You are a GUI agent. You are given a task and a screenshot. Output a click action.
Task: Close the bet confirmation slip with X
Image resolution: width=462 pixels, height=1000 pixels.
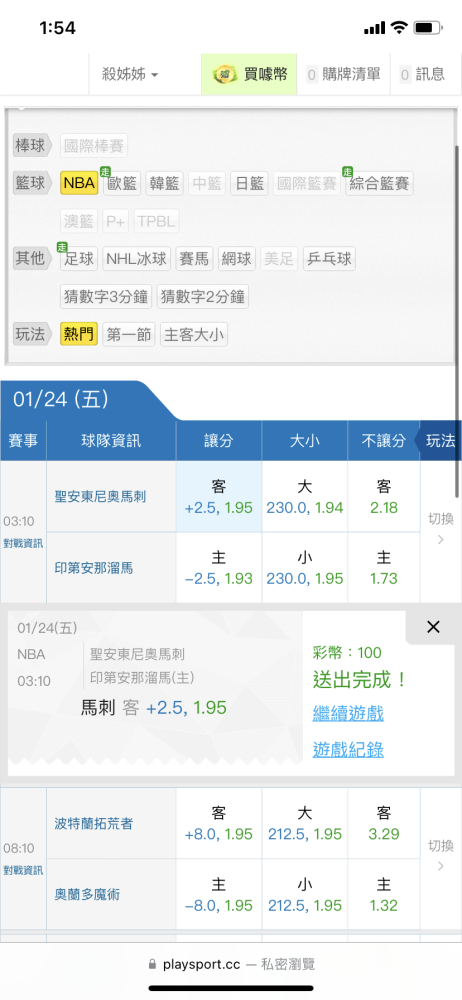pos(433,628)
